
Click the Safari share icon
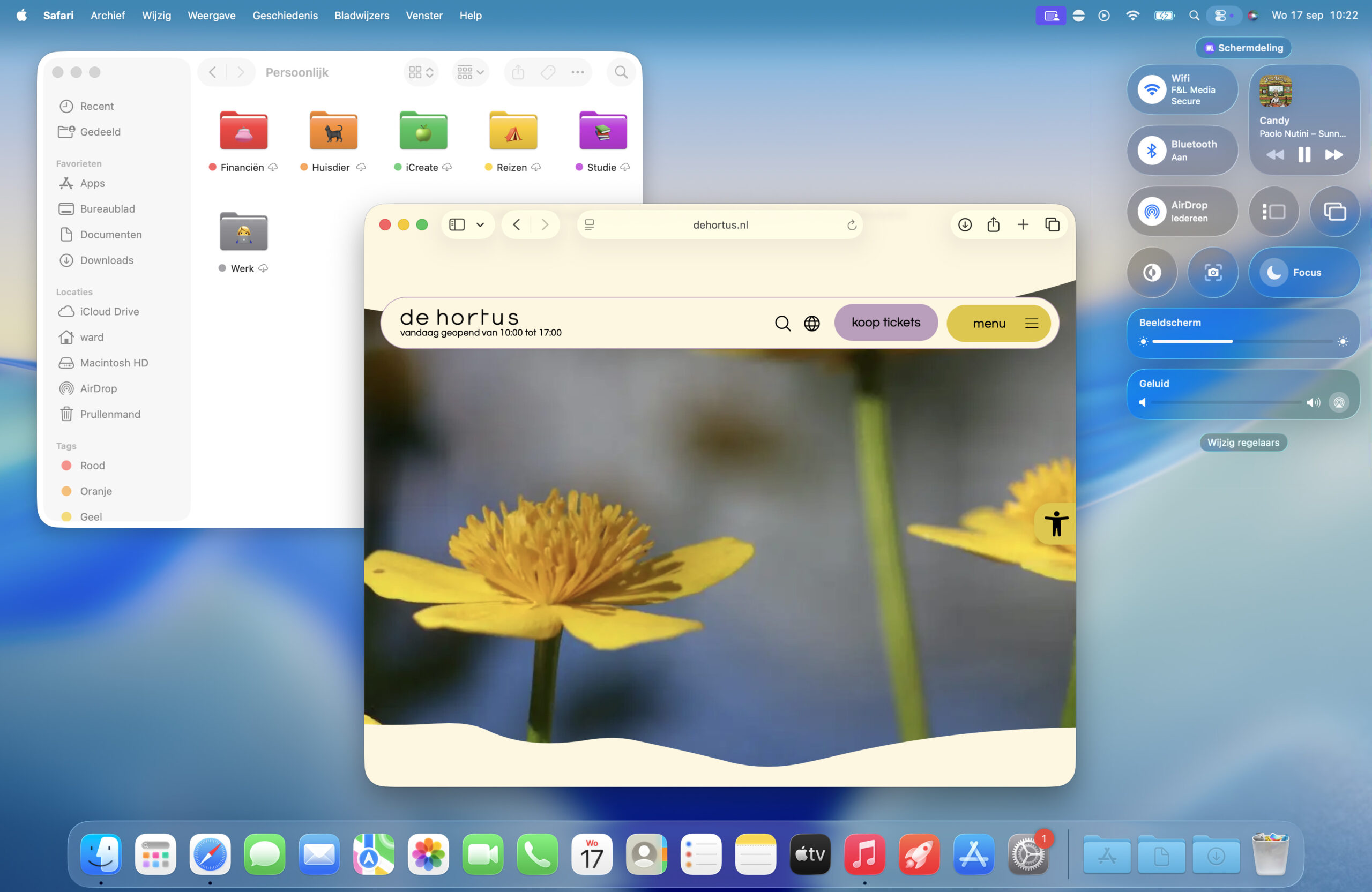[x=993, y=224]
